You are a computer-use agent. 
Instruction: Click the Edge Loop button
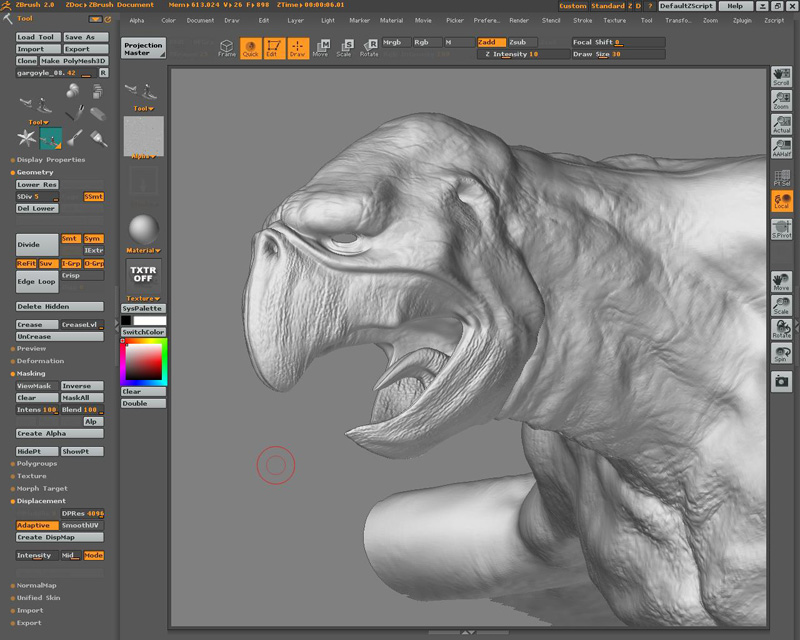click(37, 282)
